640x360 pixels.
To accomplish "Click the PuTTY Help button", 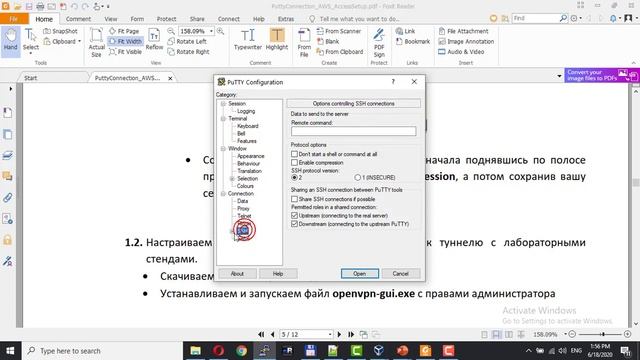I will coord(278,273).
